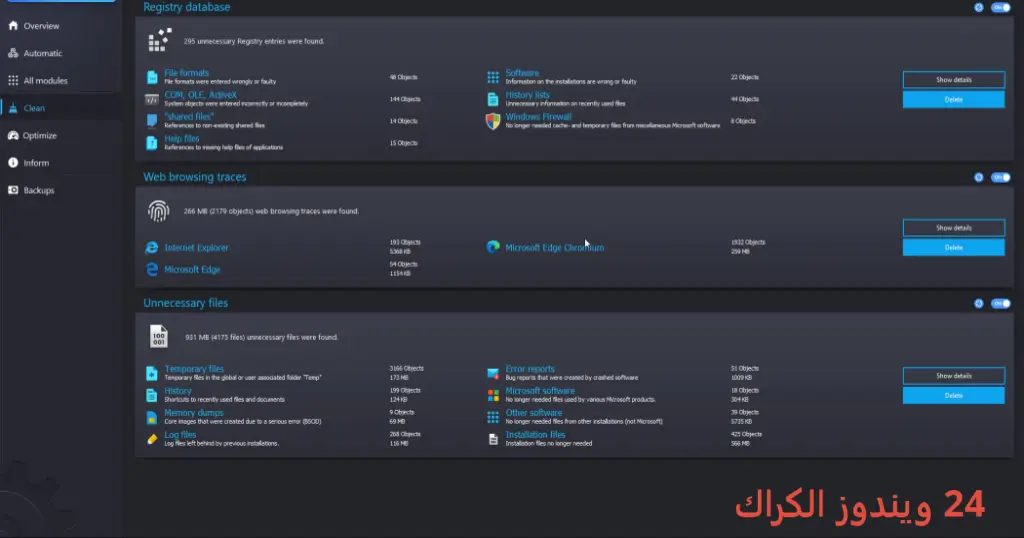
Task: Go to Inform in sidebar
Action: click(x=36, y=163)
